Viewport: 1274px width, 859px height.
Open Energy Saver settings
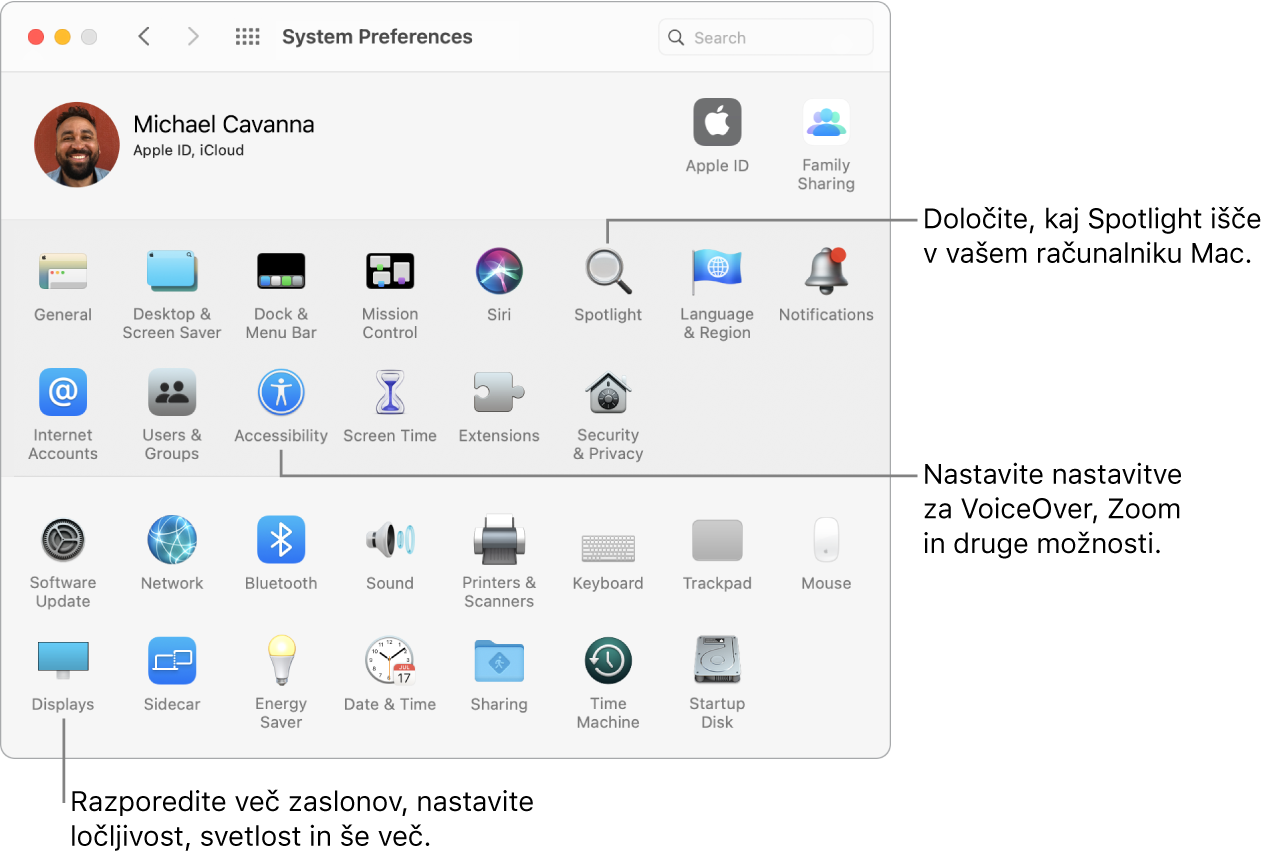(281, 661)
